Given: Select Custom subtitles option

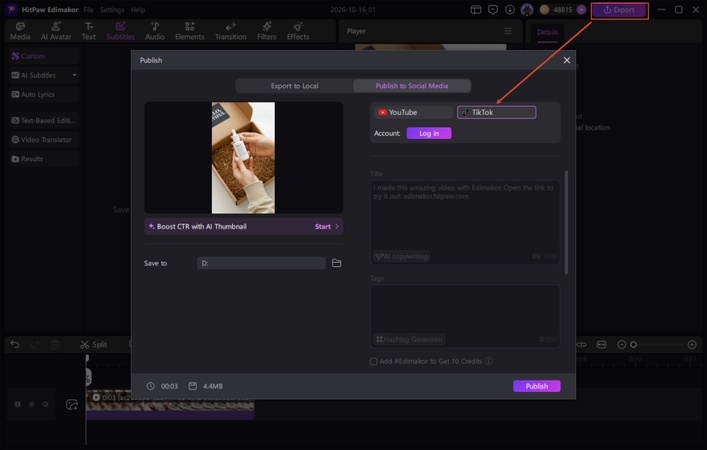Looking at the screenshot, I should pos(44,56).
